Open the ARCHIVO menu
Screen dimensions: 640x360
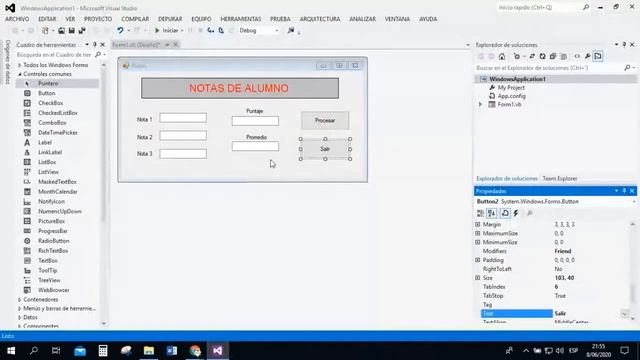click(x=17, y=19)
